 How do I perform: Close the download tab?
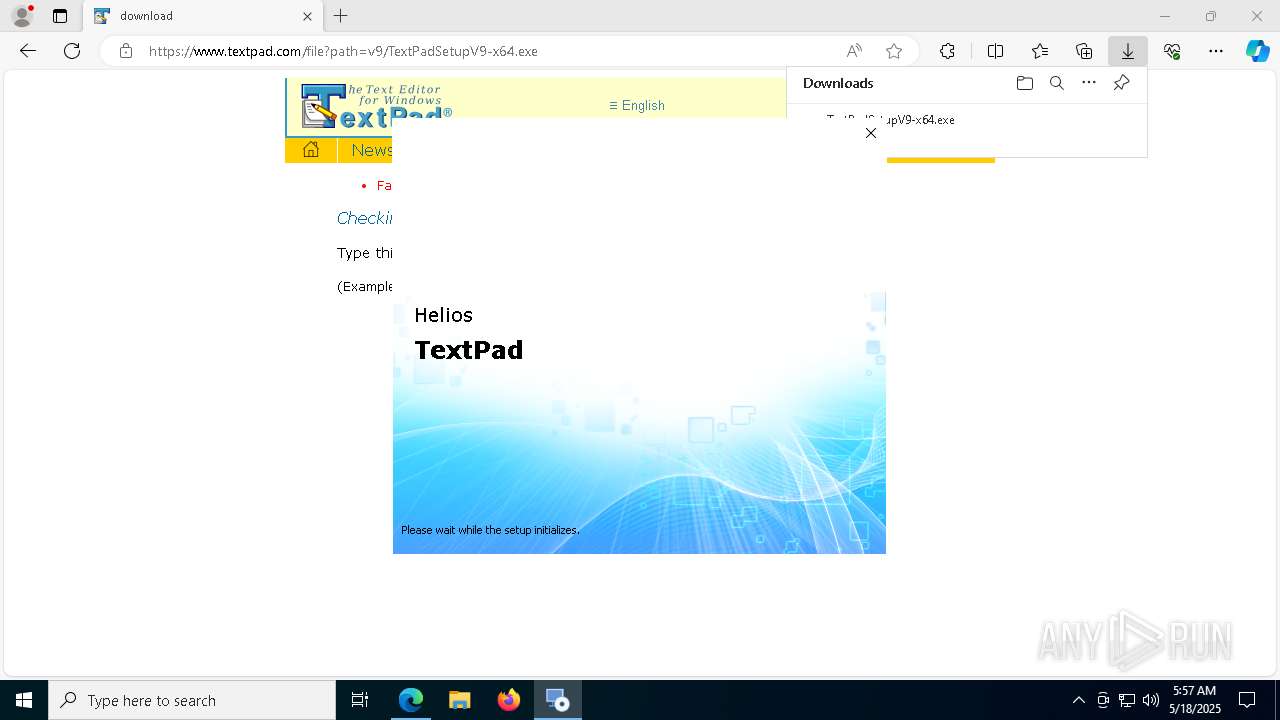pos(308,16)
